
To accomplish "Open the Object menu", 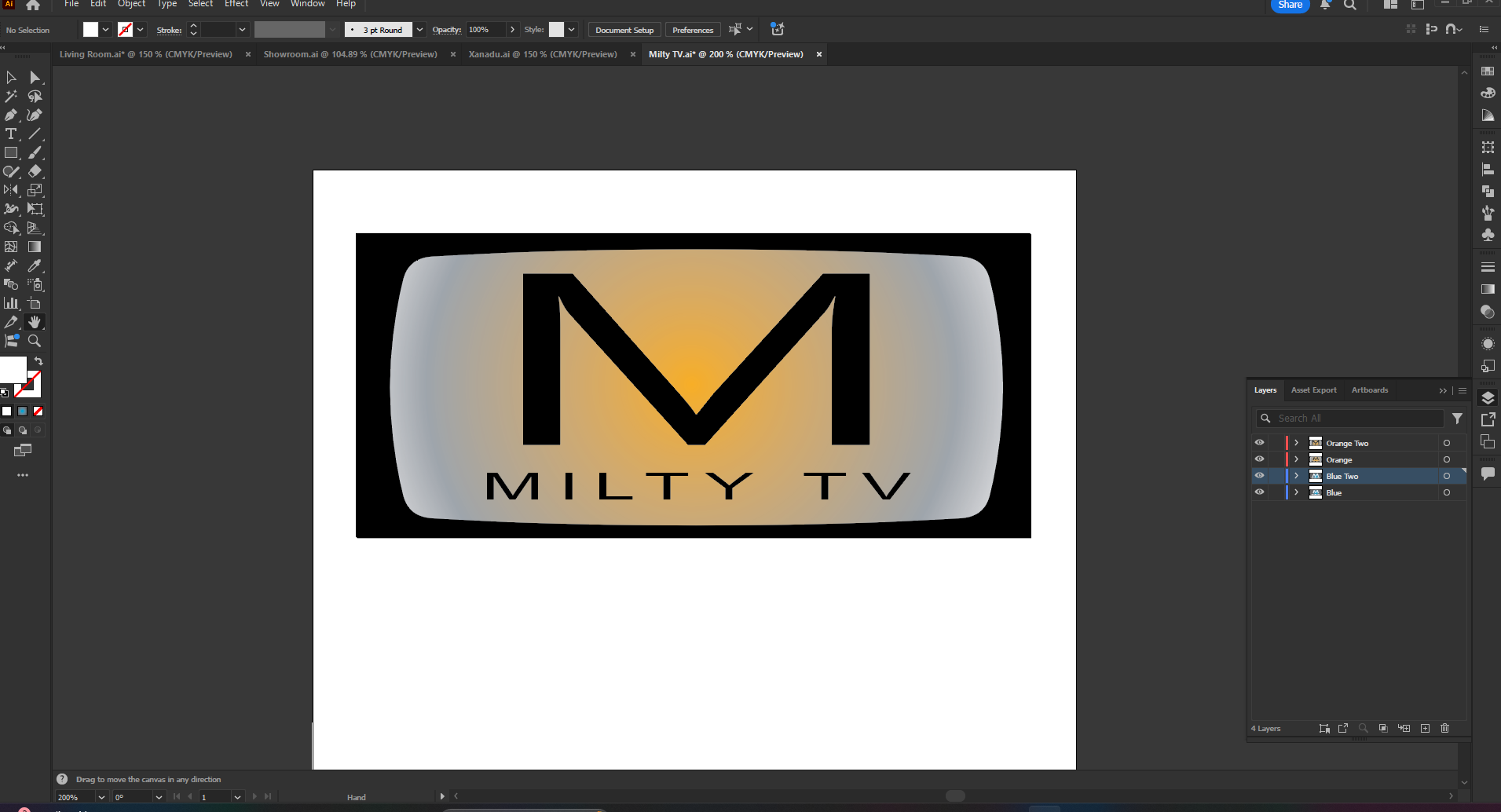I will pos(131,4).
